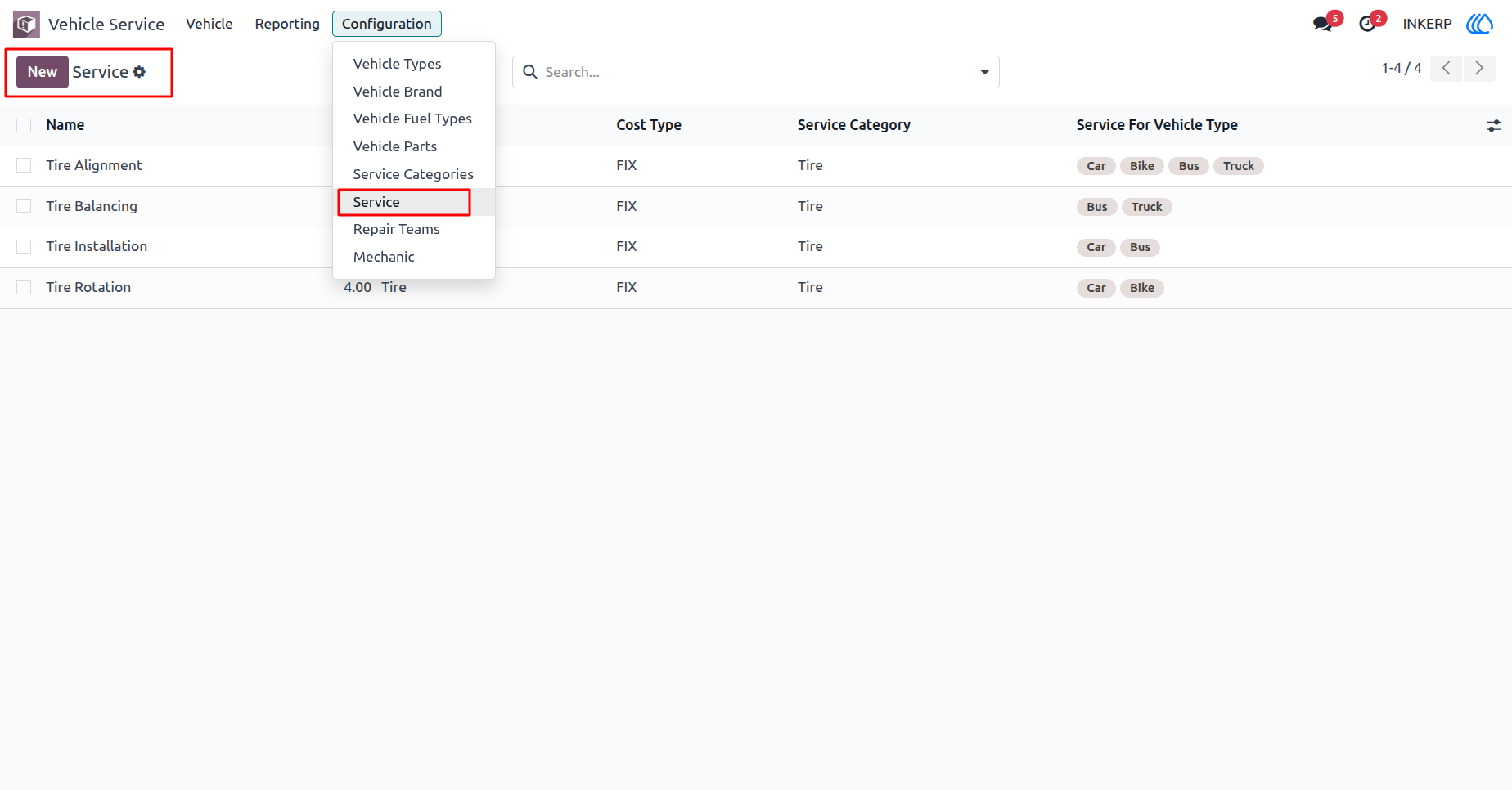Image resolution: width=1512 pixels, height=790 pixels.
Task: Open the activities clock icon
Action: [1367, 24]
